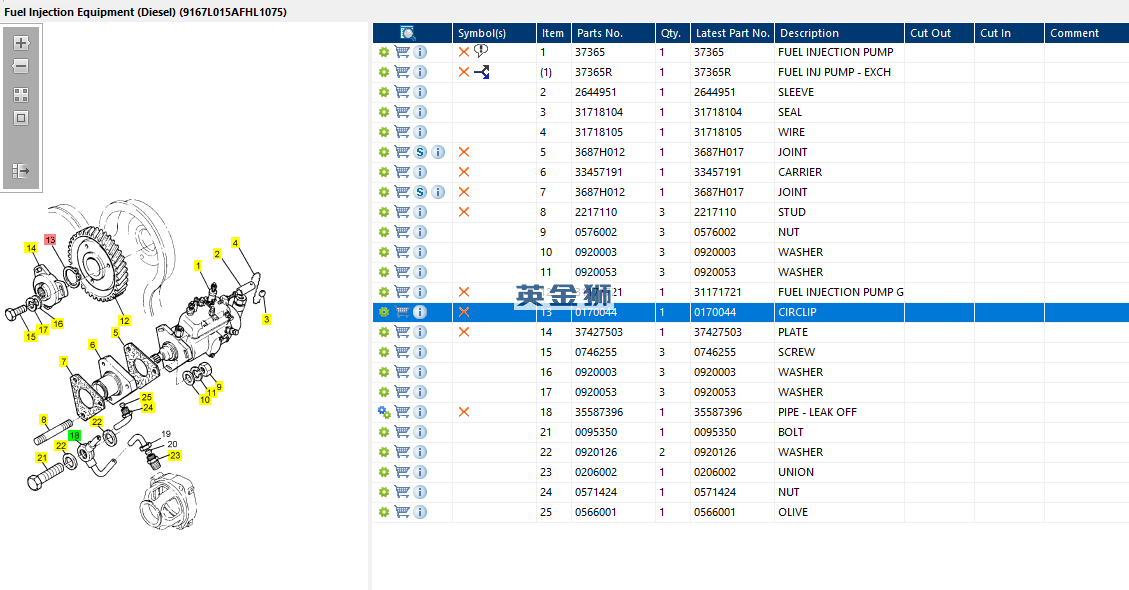Click the single square fit-view icon

click(x=20, y=118)
